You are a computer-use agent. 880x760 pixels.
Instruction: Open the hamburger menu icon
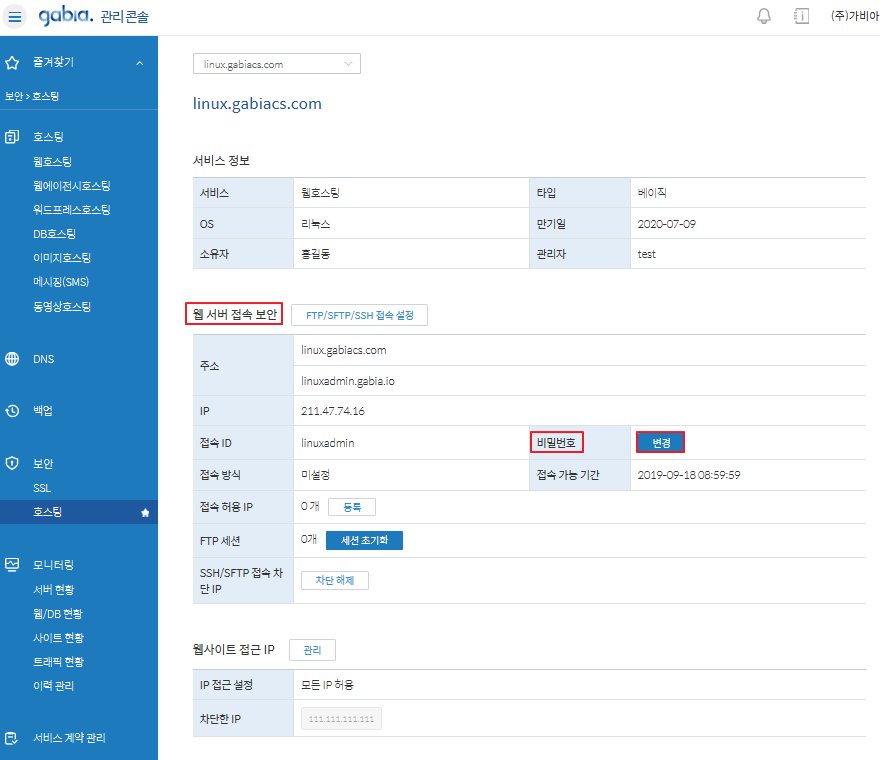pyautogui.click(x=15, y=16)
